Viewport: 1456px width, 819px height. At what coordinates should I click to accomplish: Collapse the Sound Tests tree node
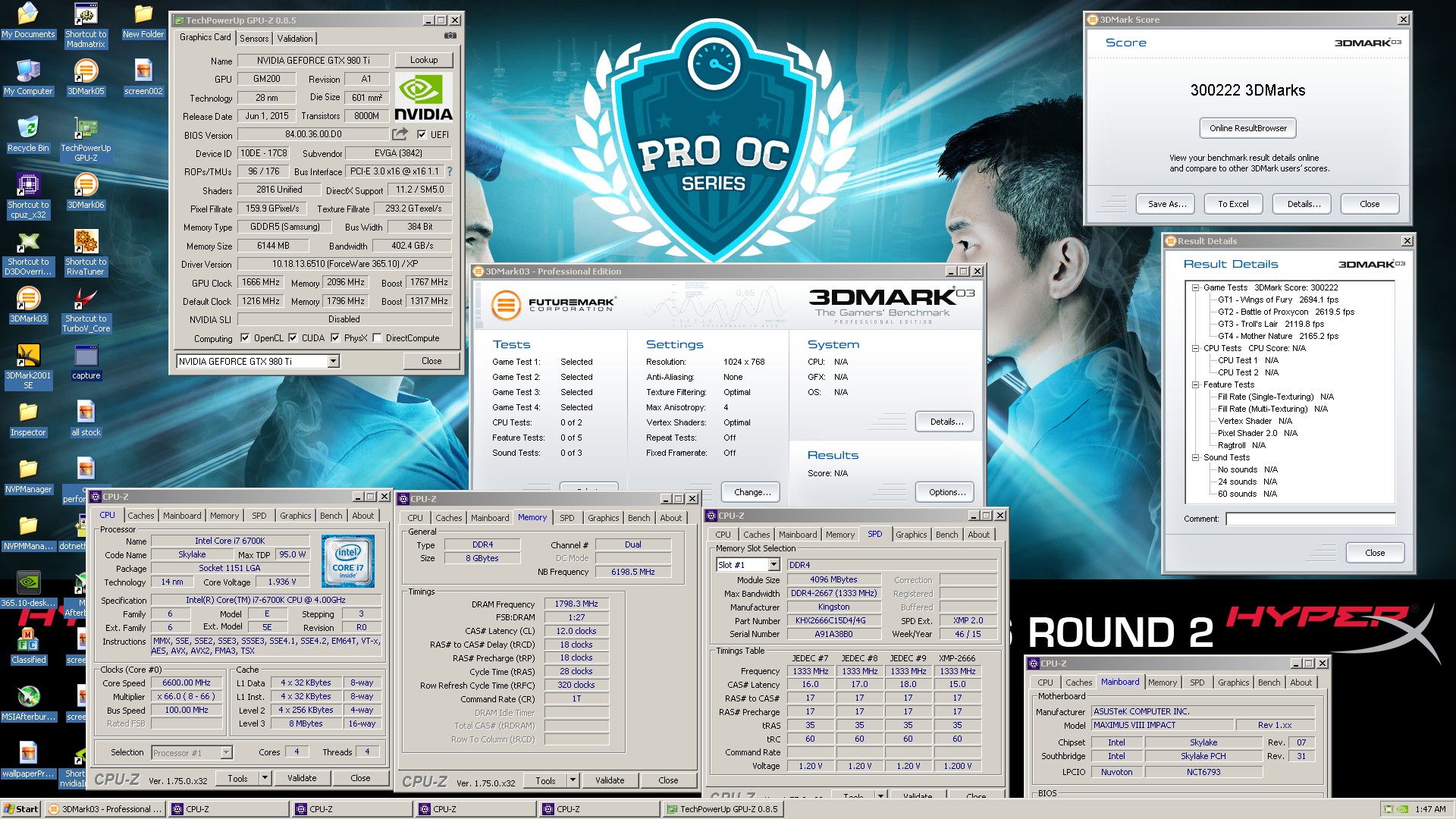(1195, 457)
